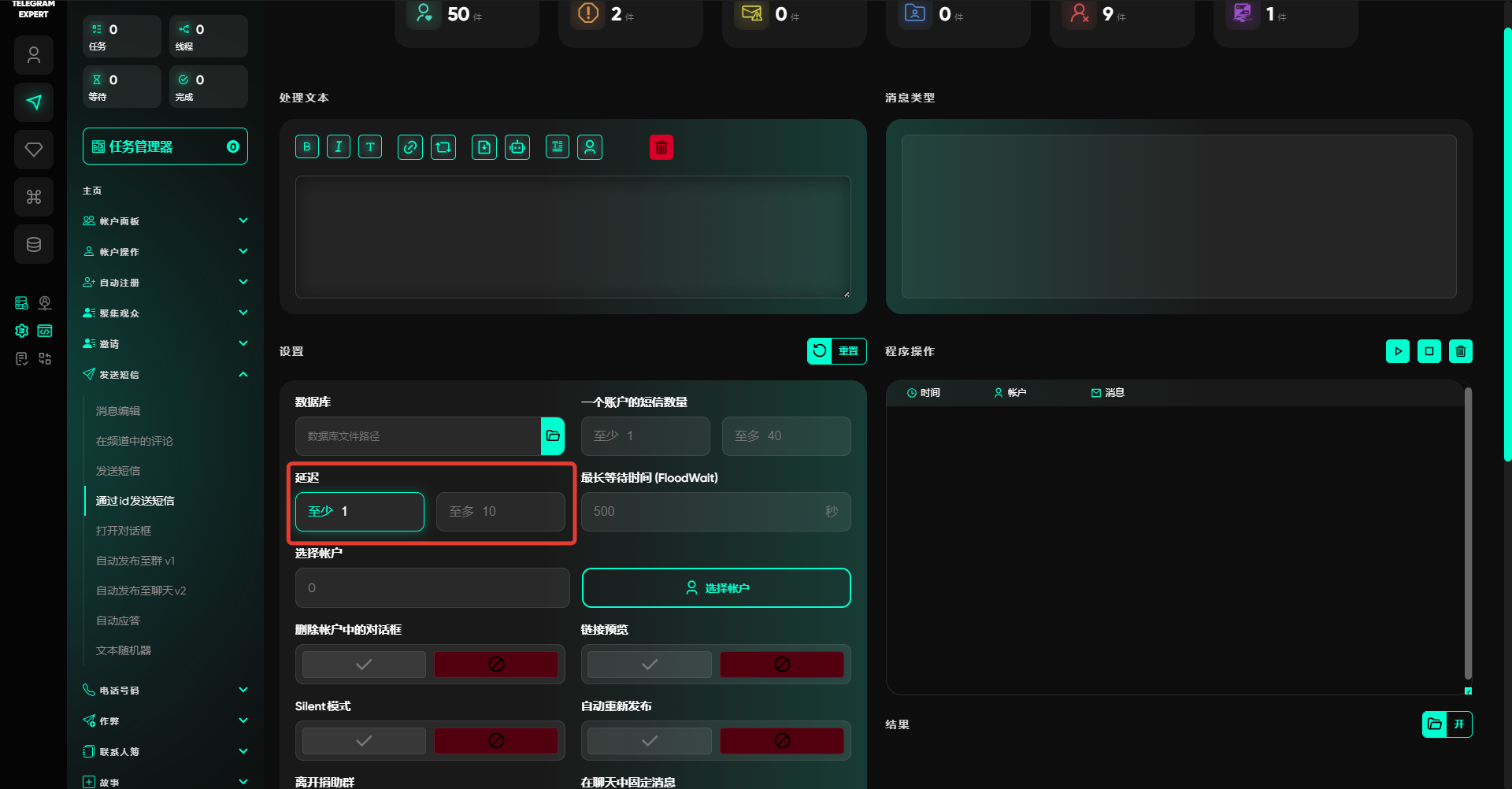Click the heart icon in left sidebar
The image size is (1512, 789).
point(34,150)
